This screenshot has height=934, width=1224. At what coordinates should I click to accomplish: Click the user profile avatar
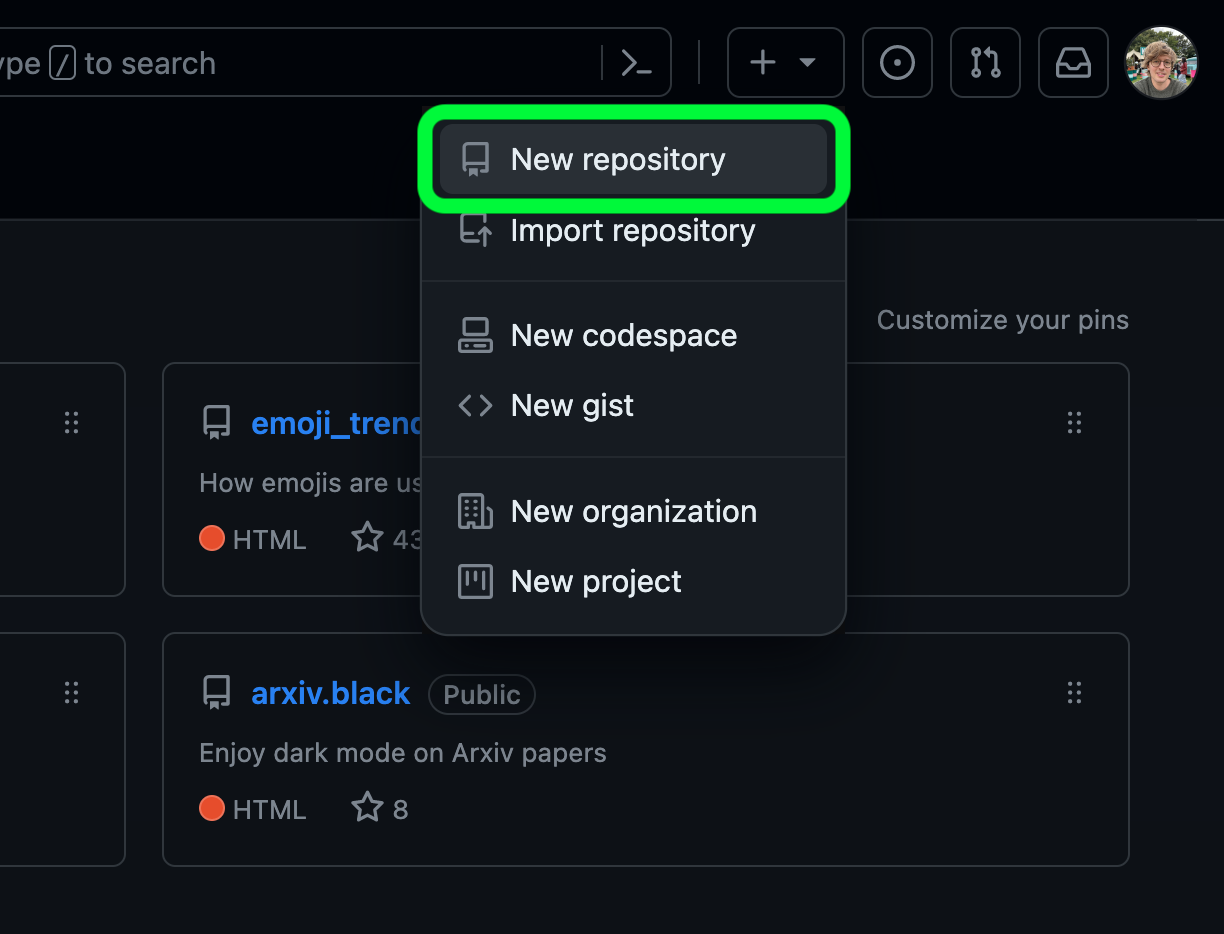point(1161,63)
